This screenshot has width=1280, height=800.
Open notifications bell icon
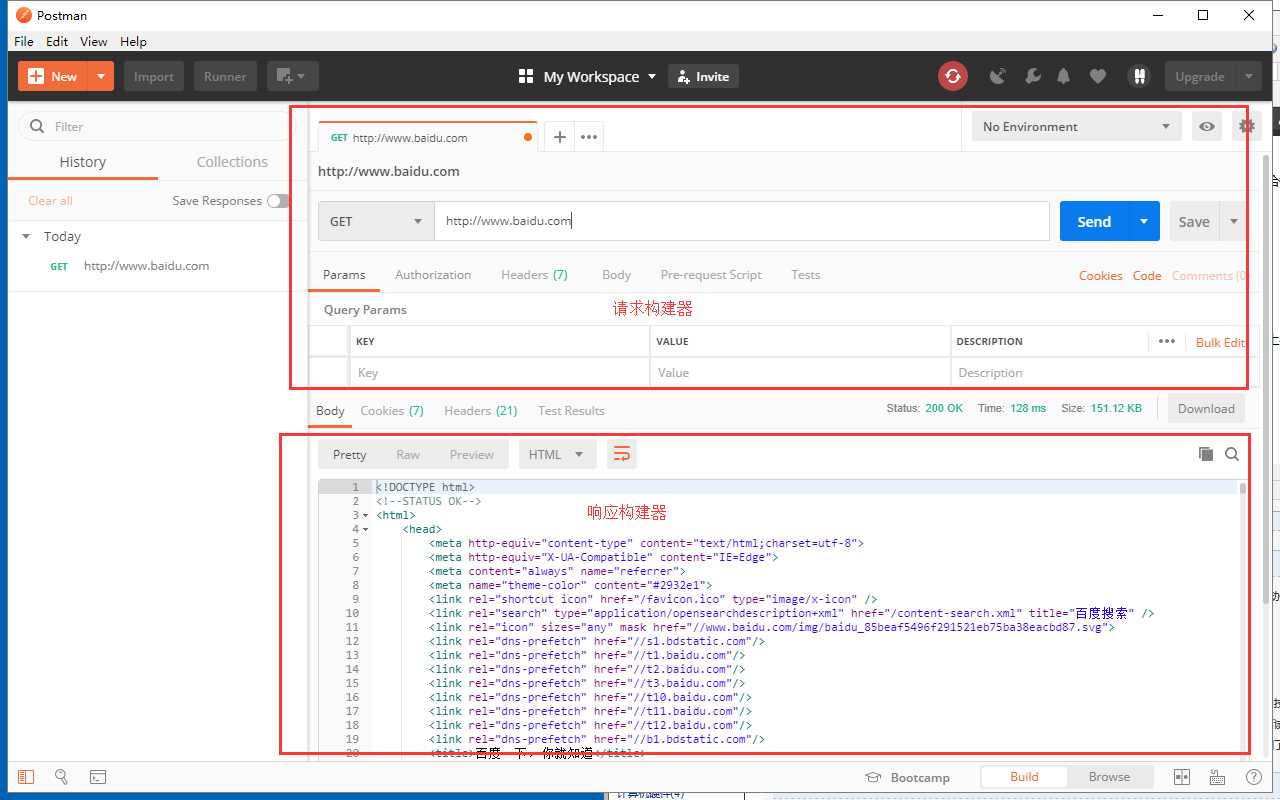[1064, 76]
